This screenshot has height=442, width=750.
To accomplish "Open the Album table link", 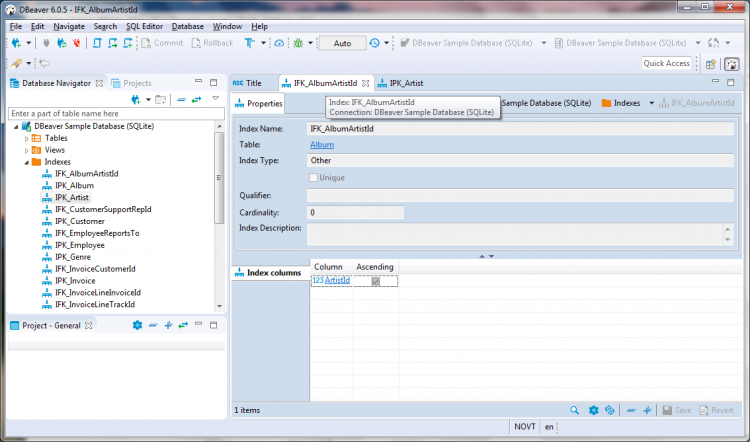I will [x=322, y=144].
